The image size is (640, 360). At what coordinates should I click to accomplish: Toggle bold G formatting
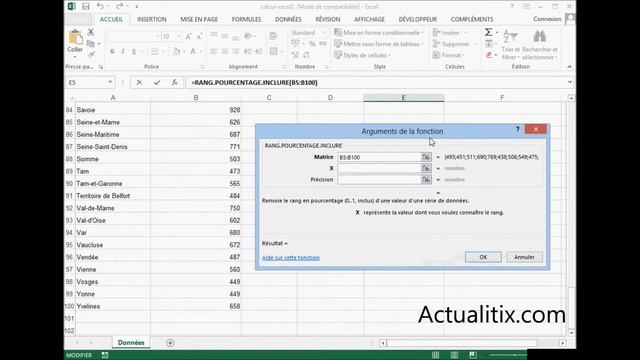pos(112,51)
